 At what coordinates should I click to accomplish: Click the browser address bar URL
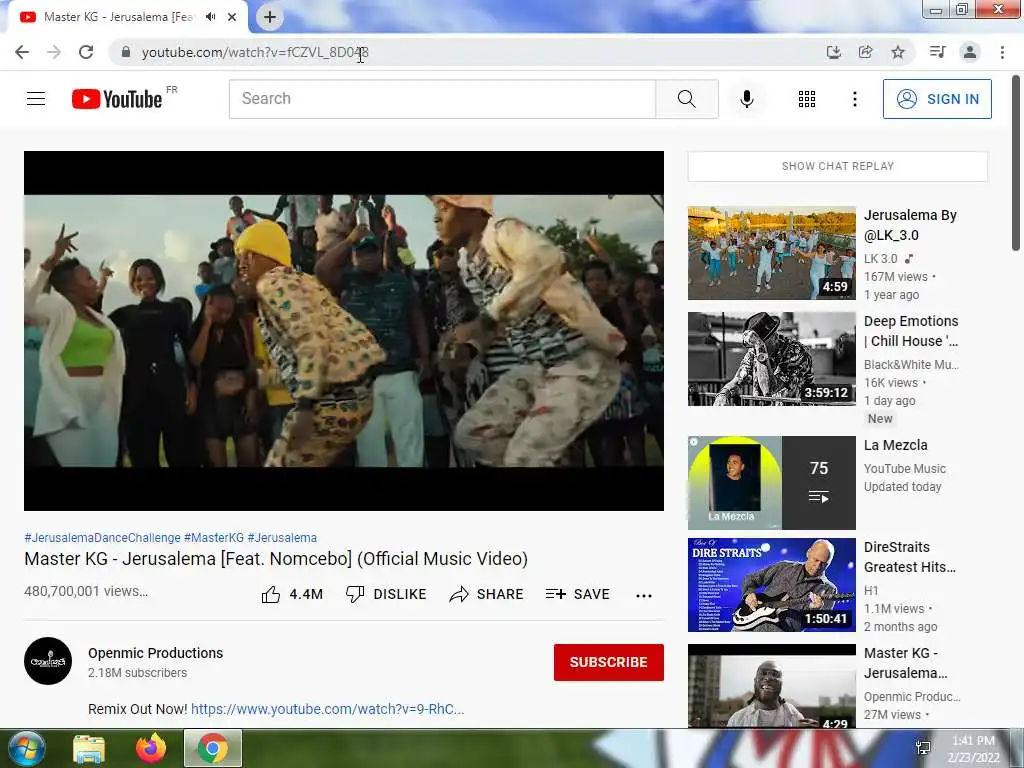[x=255, y=52]
